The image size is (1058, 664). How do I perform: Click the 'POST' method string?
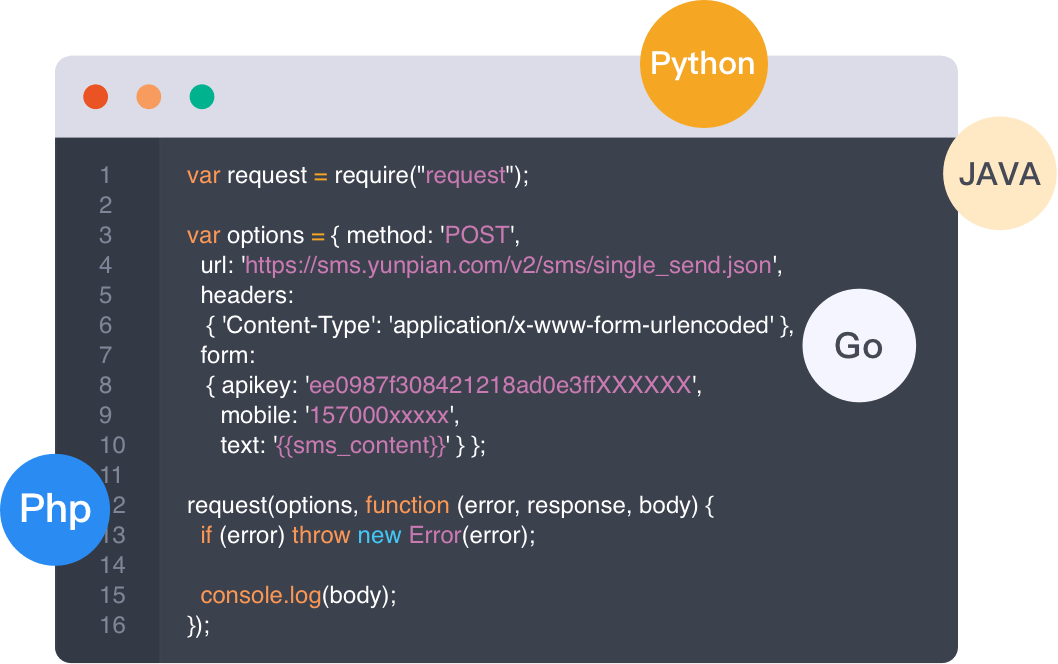point(477,235)
